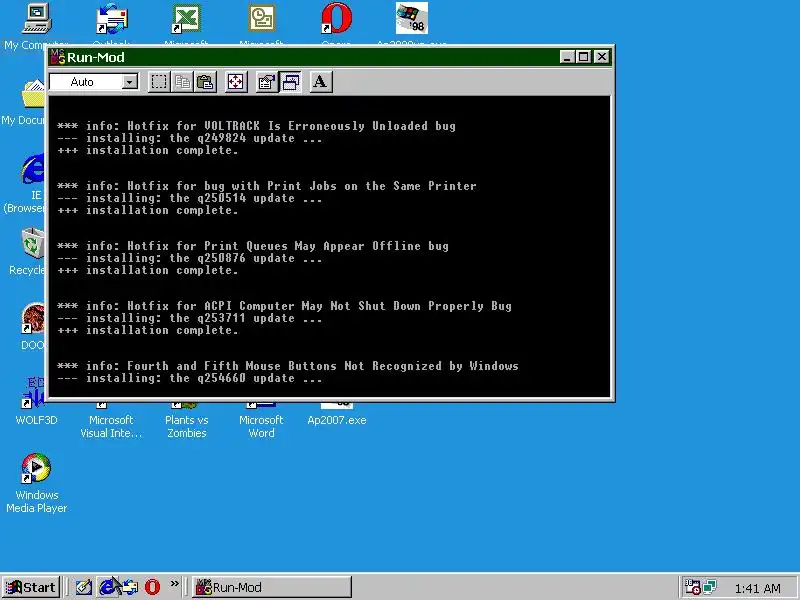Launch Internet Explorer from quick launch
The height and width of the screenshot is (600, 800).
[107, 587]
